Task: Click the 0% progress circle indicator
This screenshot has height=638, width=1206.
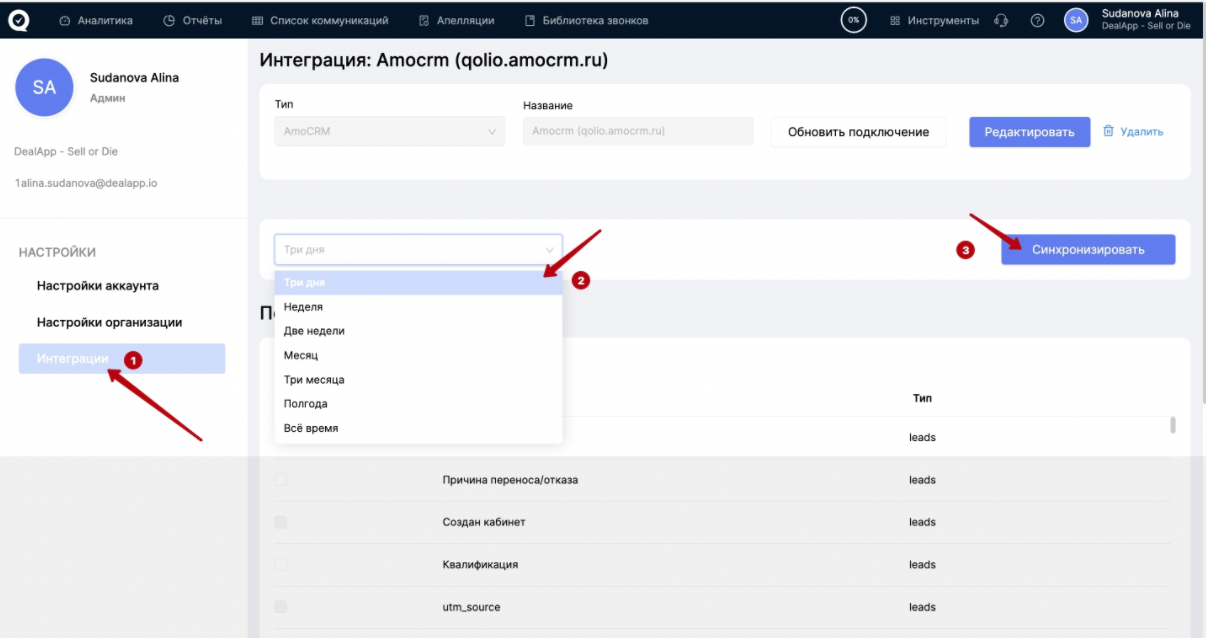Action: 853,20
